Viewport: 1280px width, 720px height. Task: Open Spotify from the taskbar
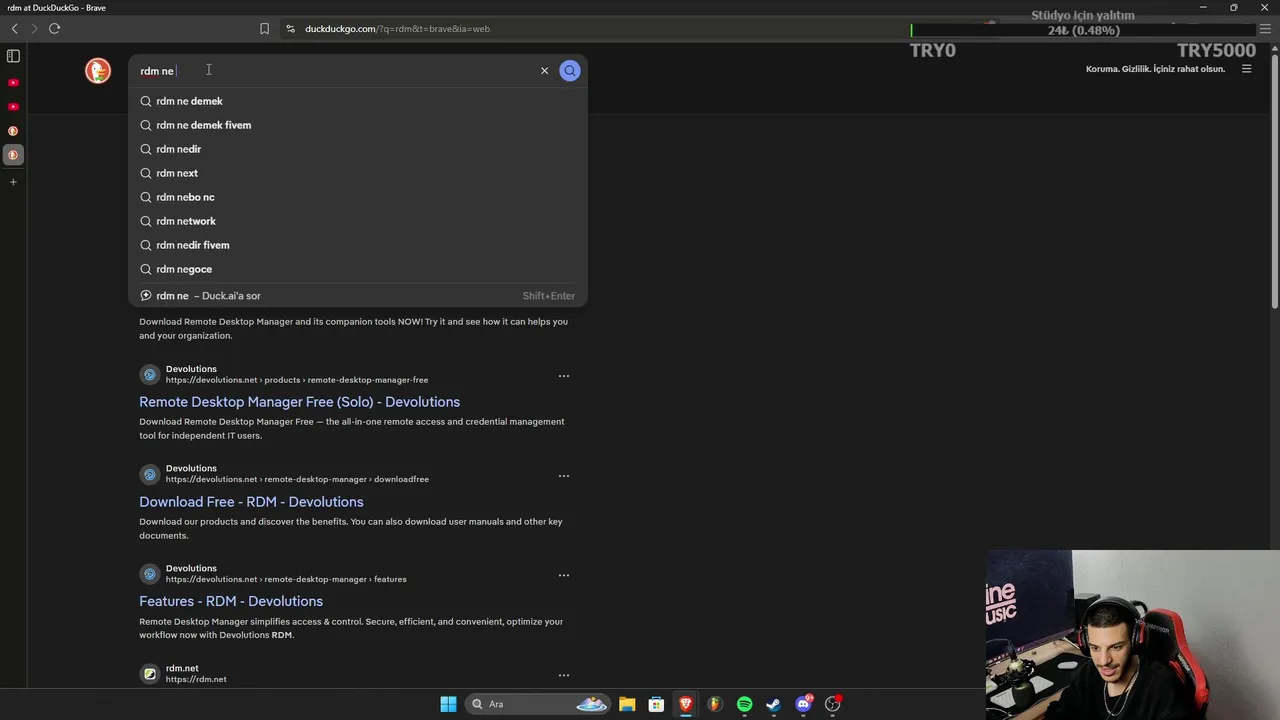[x=744, y=704]
